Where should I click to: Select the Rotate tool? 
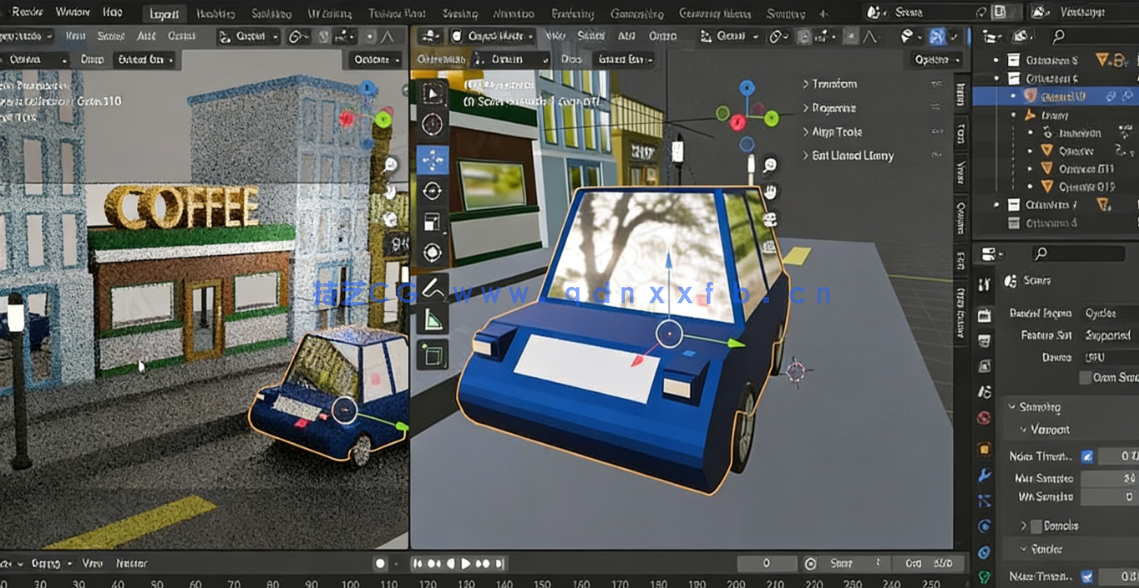(432, 192)
